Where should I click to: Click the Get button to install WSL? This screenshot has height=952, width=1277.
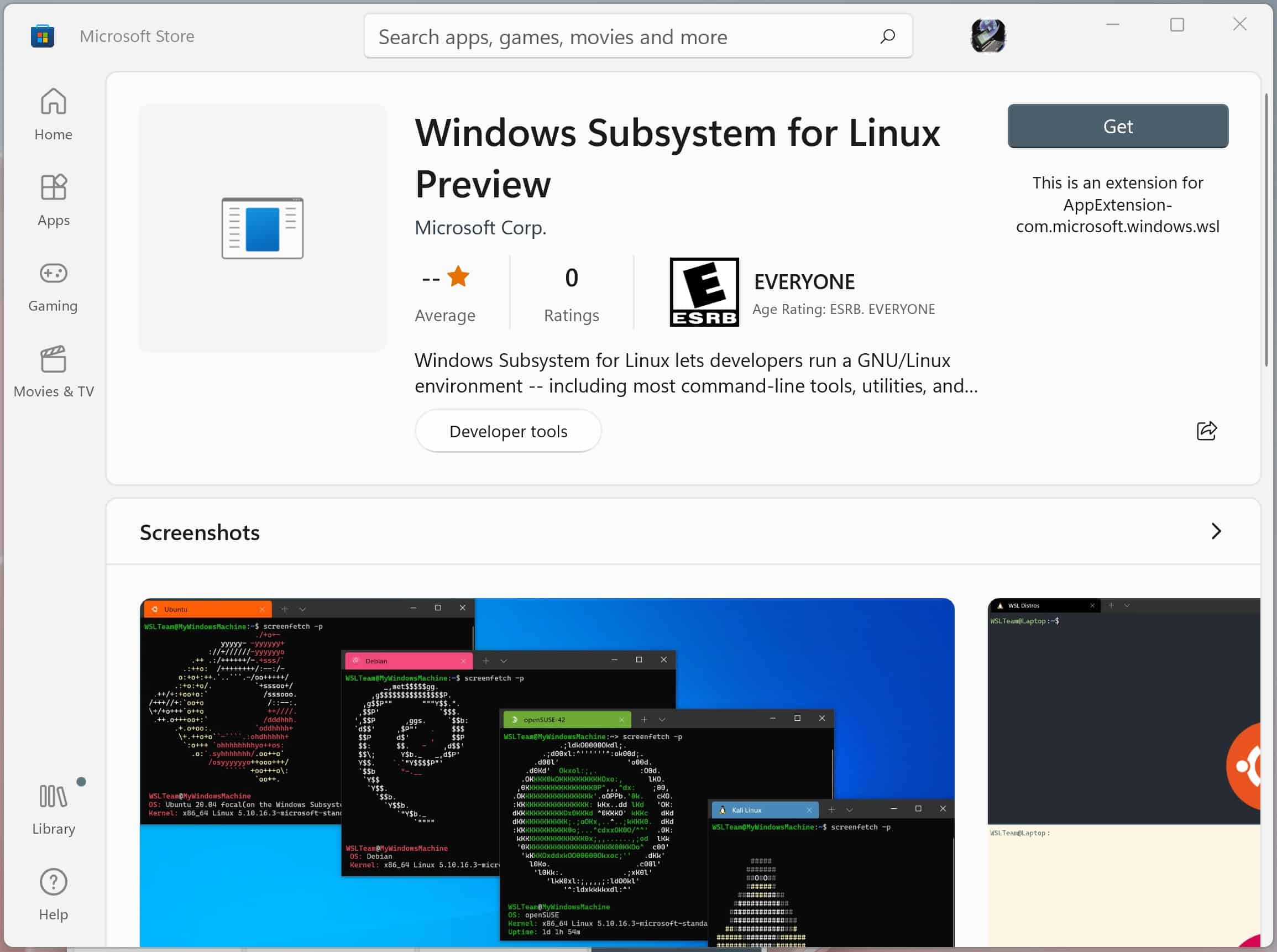1118,125
